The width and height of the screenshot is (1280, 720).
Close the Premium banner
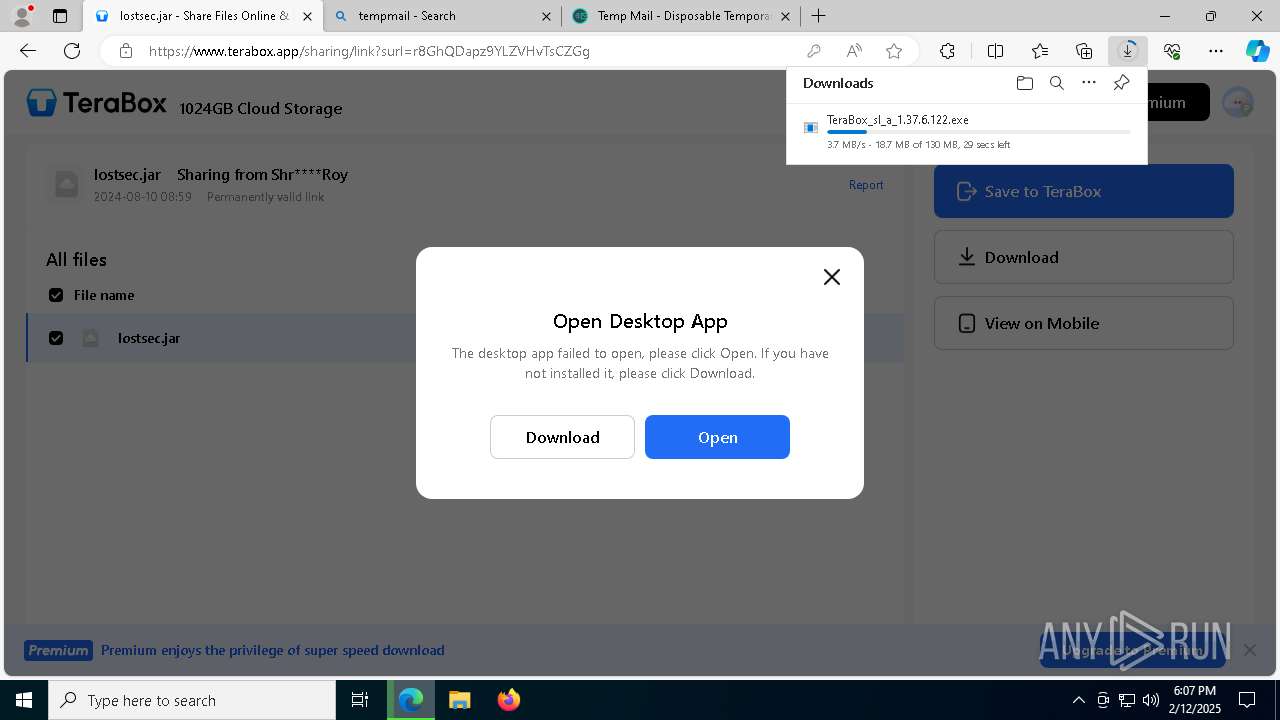click(x=1250, y=650)
